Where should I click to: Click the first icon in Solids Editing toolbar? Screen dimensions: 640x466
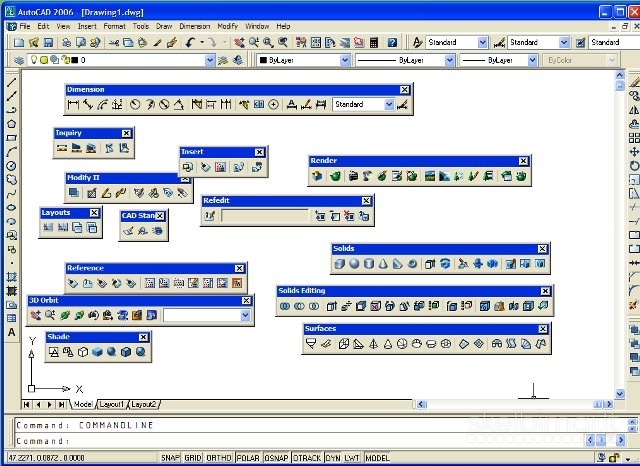pos(285,306)
